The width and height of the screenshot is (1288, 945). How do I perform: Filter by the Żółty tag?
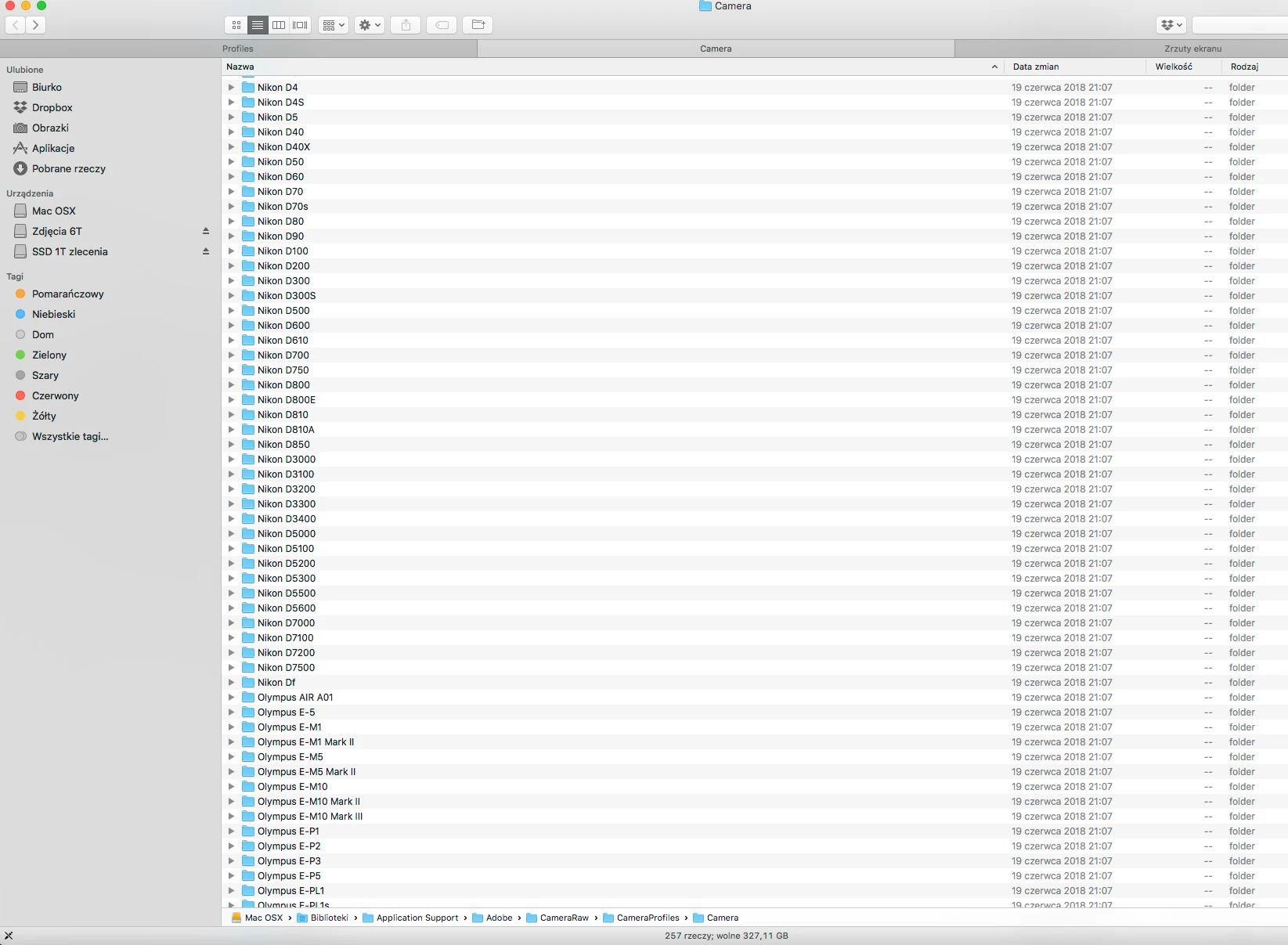[44, 416]
